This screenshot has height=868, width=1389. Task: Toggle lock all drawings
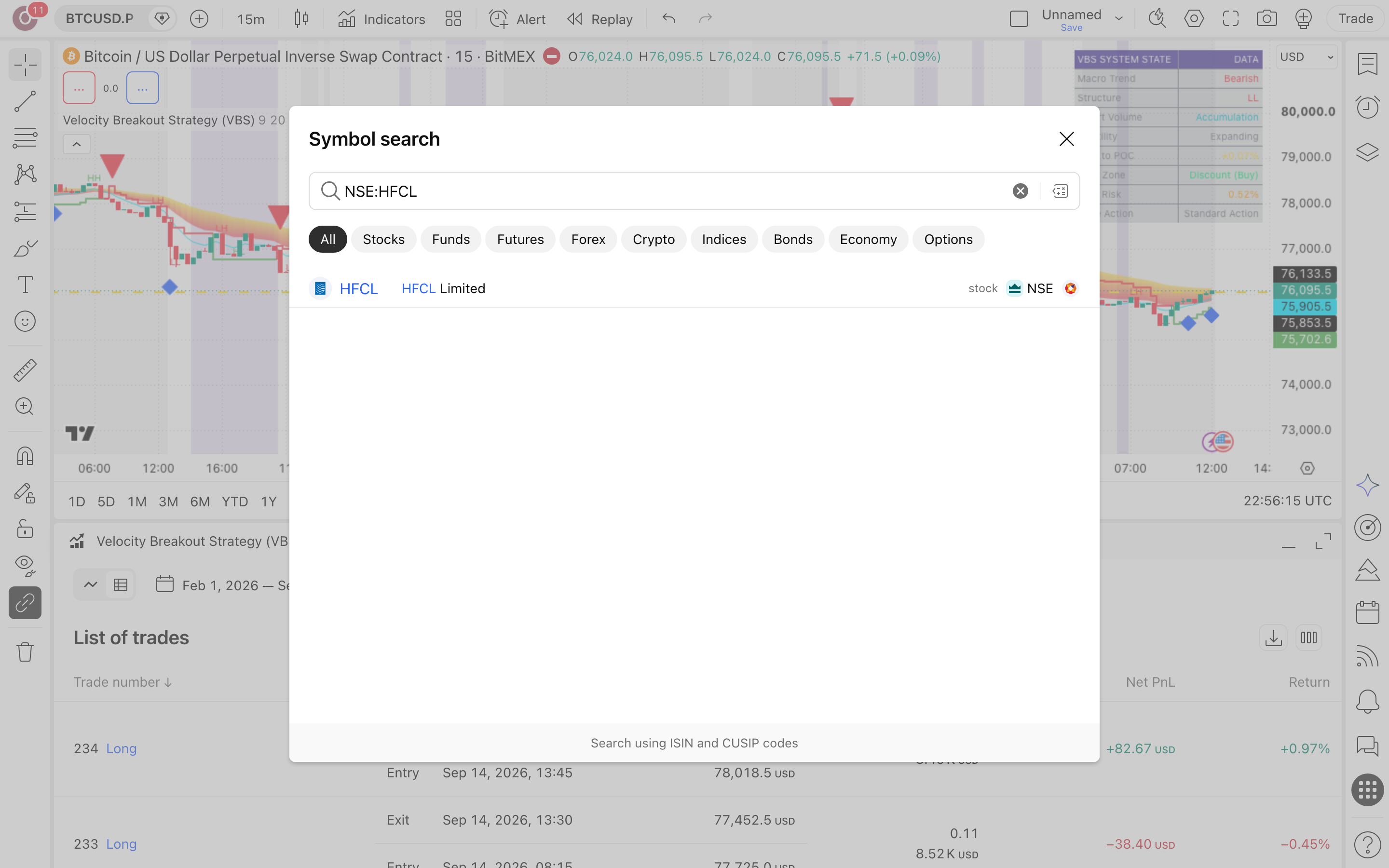pyautogui.click(x=25, y=529)
